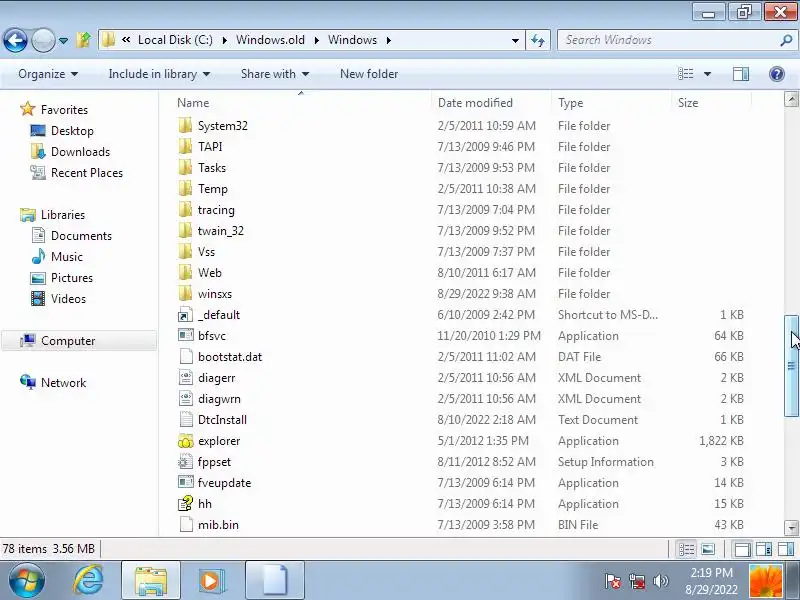Switch to large icons view in status bar
Image resolution: width=800 pixels, height=600 pixels.
click(708, 549)
